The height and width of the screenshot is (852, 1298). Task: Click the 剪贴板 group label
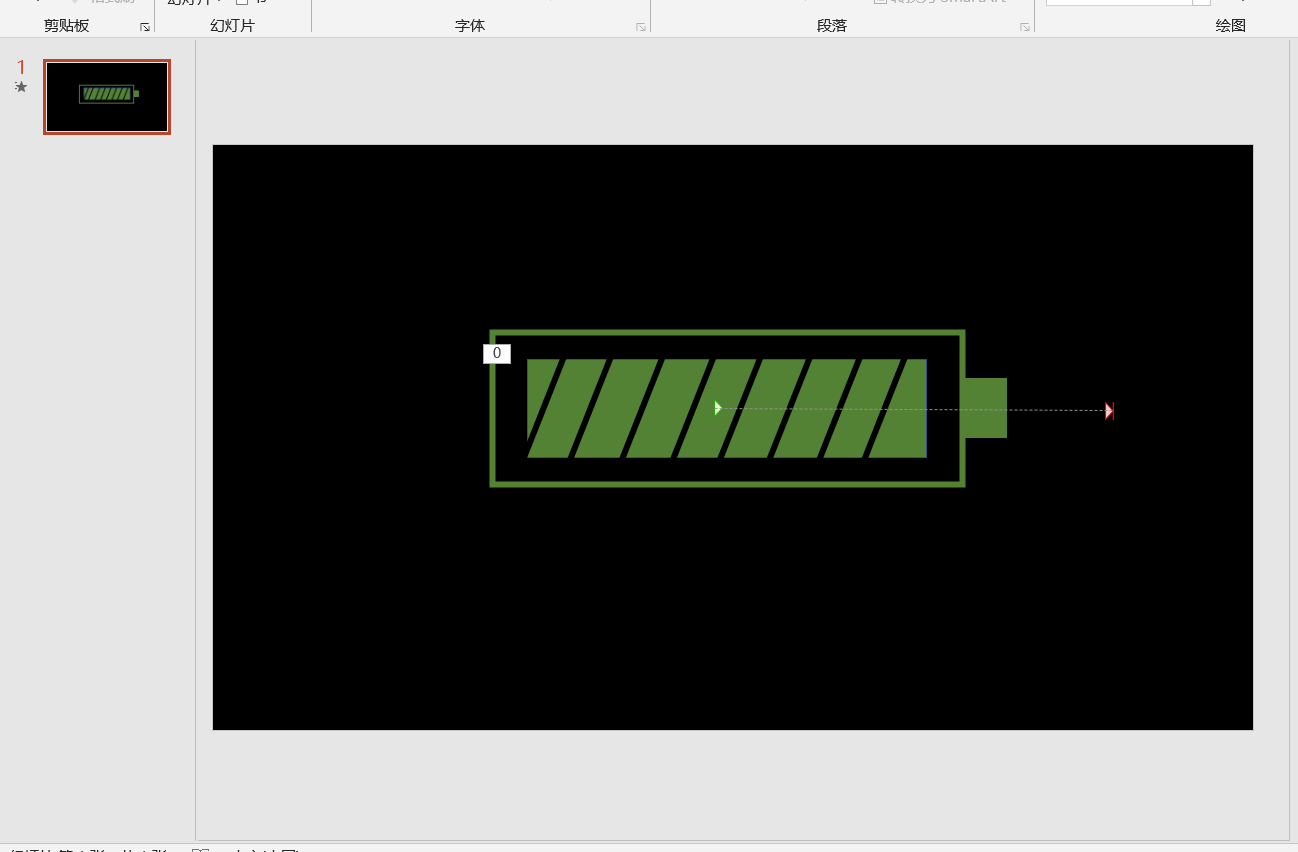pos(67,26)
